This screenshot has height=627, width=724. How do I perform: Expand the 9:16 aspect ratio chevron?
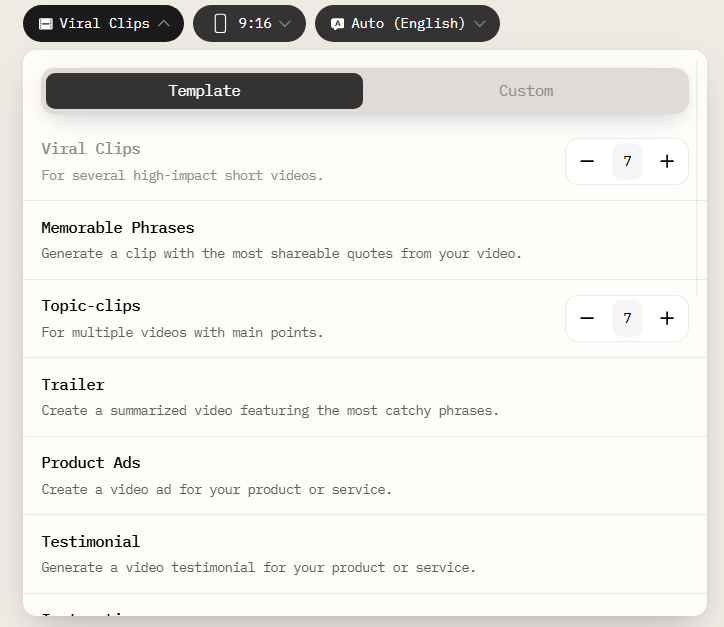[x=286, y=23]
